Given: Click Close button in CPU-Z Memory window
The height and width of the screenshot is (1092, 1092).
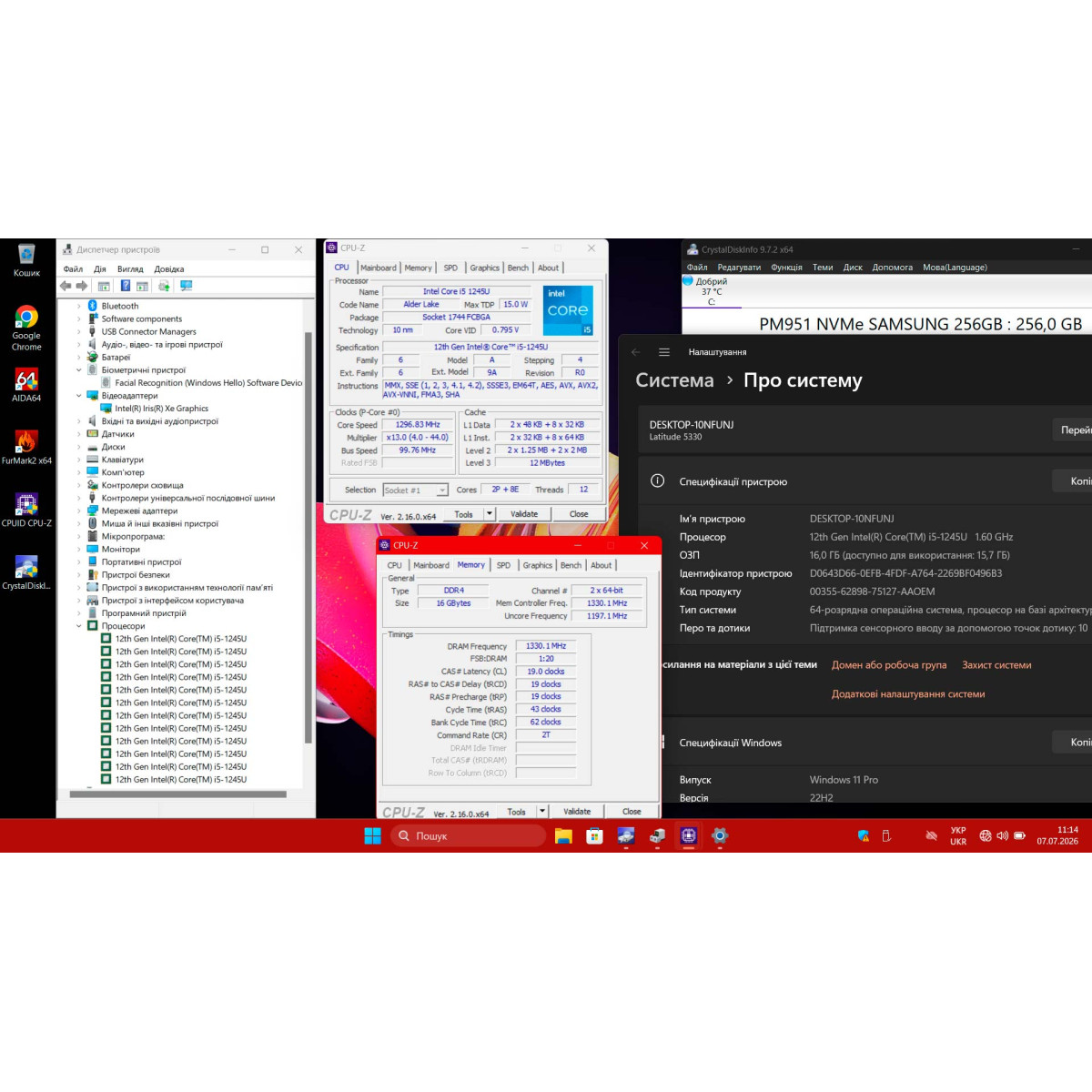Looking at the screenshot, I should (x=632, y=811).
